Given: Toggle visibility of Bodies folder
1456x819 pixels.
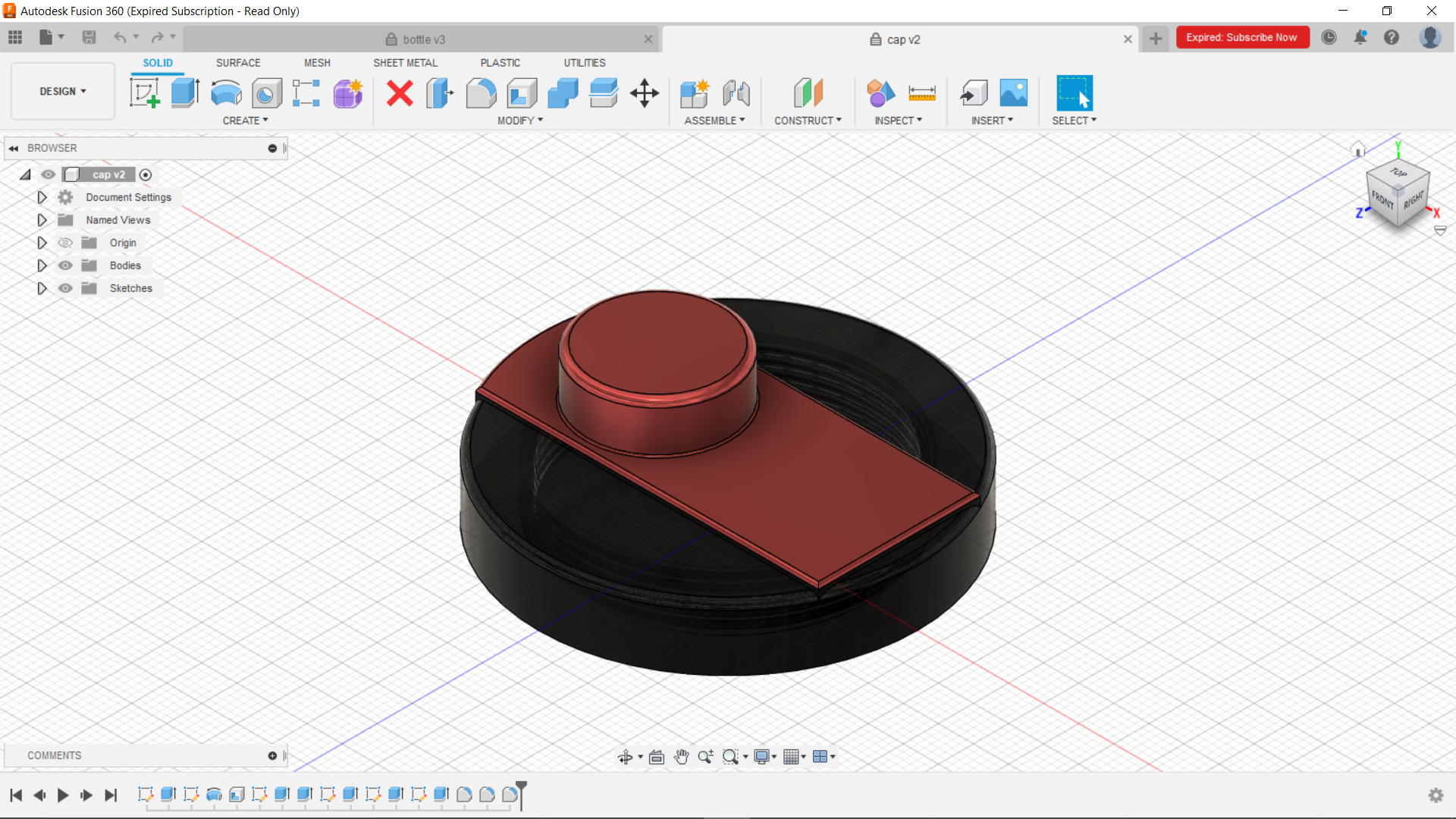Looking at the screenshot, I should pyautogui.click(x=66, y=265).
